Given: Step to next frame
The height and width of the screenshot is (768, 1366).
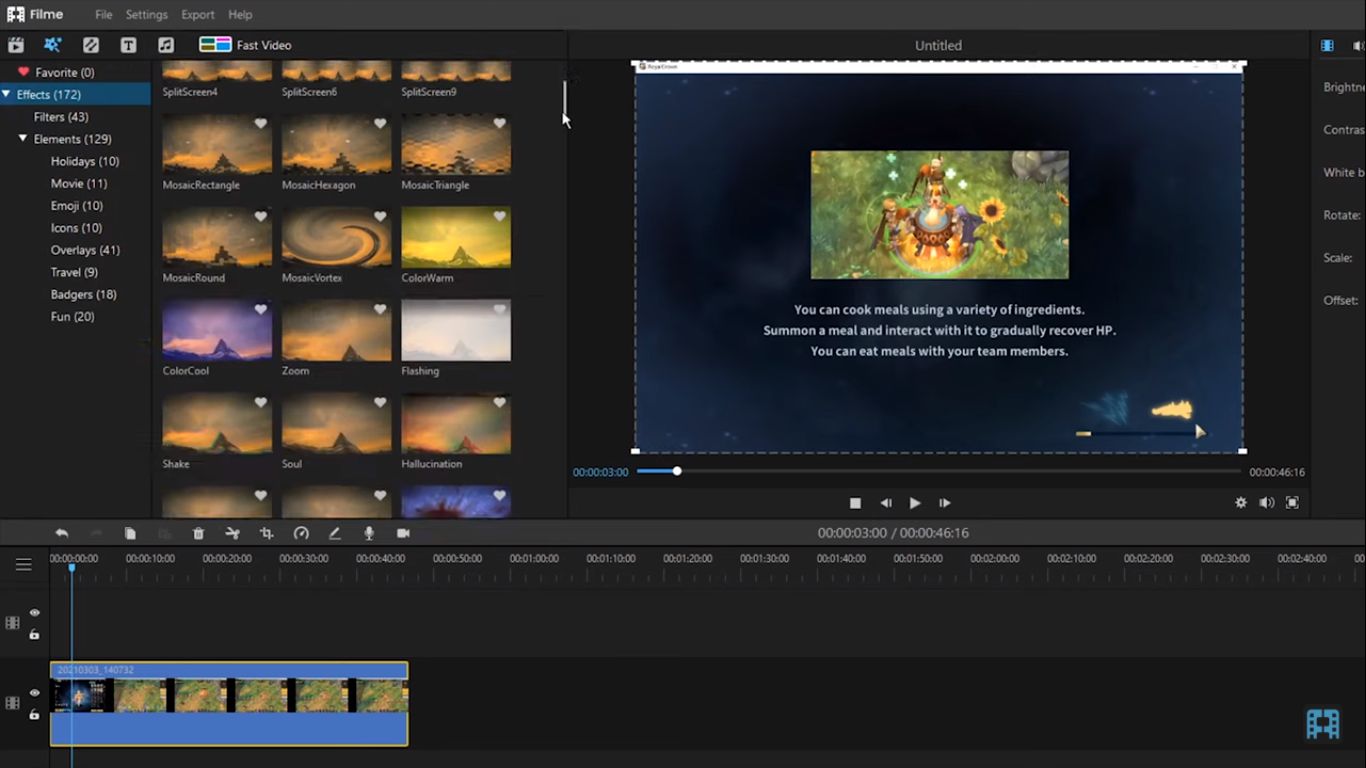Looking at the screenshot, I should 945,503.
